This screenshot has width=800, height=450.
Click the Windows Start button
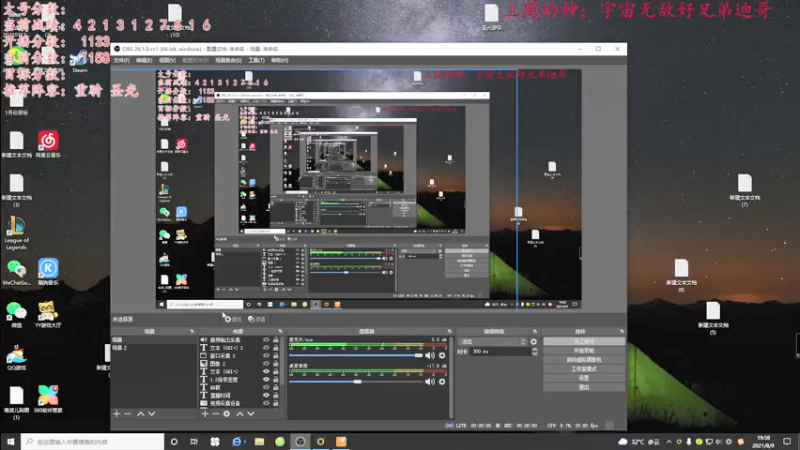click(x=10, y=441)
